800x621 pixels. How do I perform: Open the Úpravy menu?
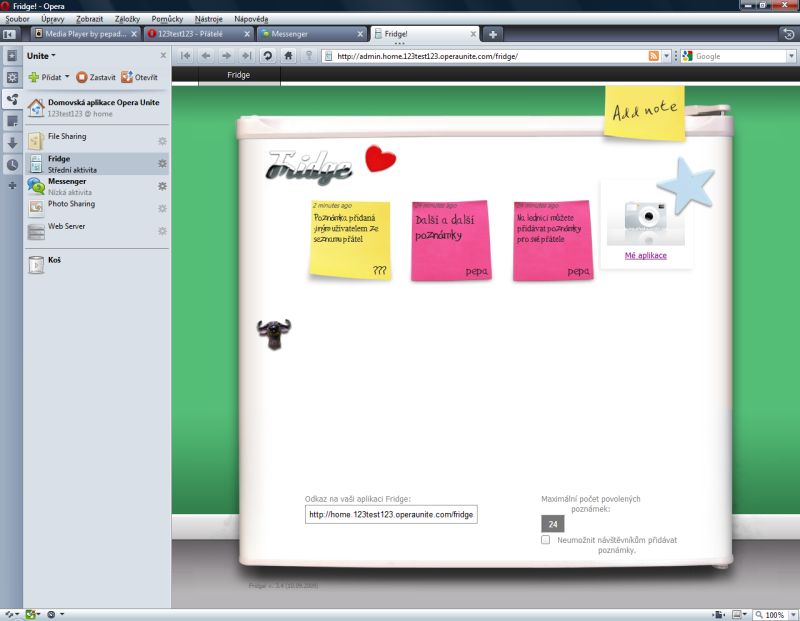pos(53,19)
